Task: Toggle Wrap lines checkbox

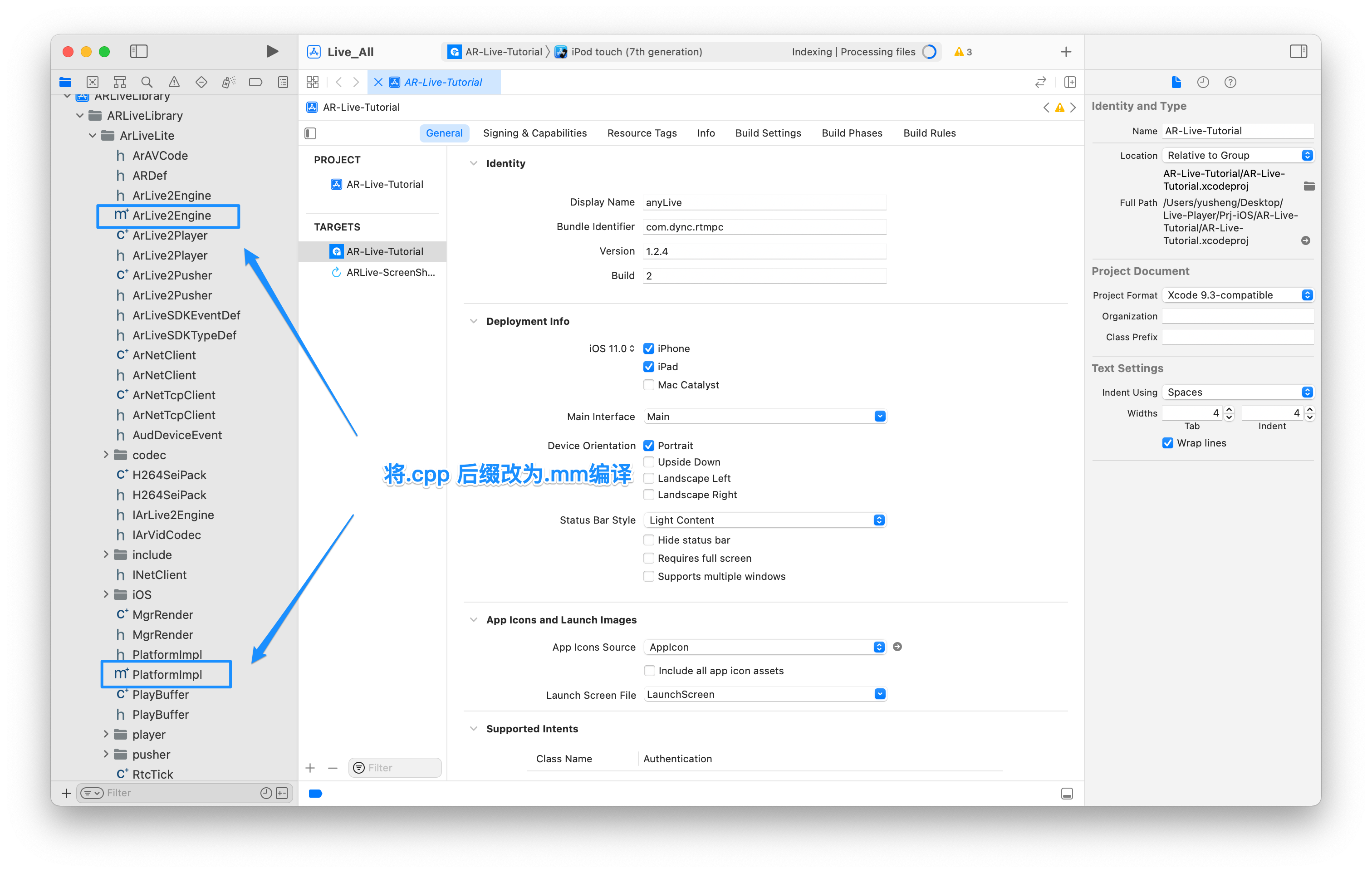Action: [x=1167, y=443]
